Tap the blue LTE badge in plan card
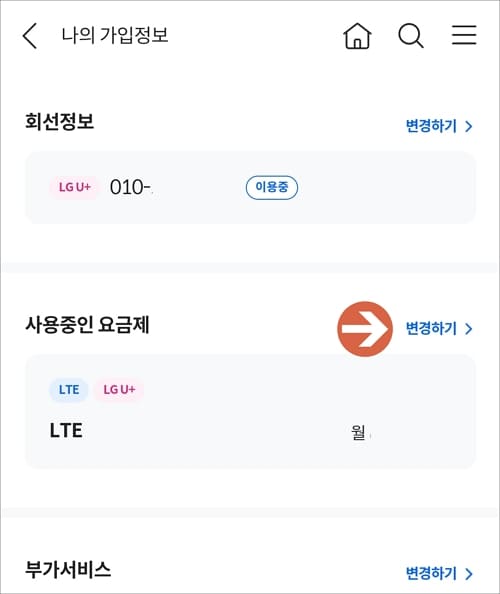This screenshot has height=594, width=500. coord(69,389)
